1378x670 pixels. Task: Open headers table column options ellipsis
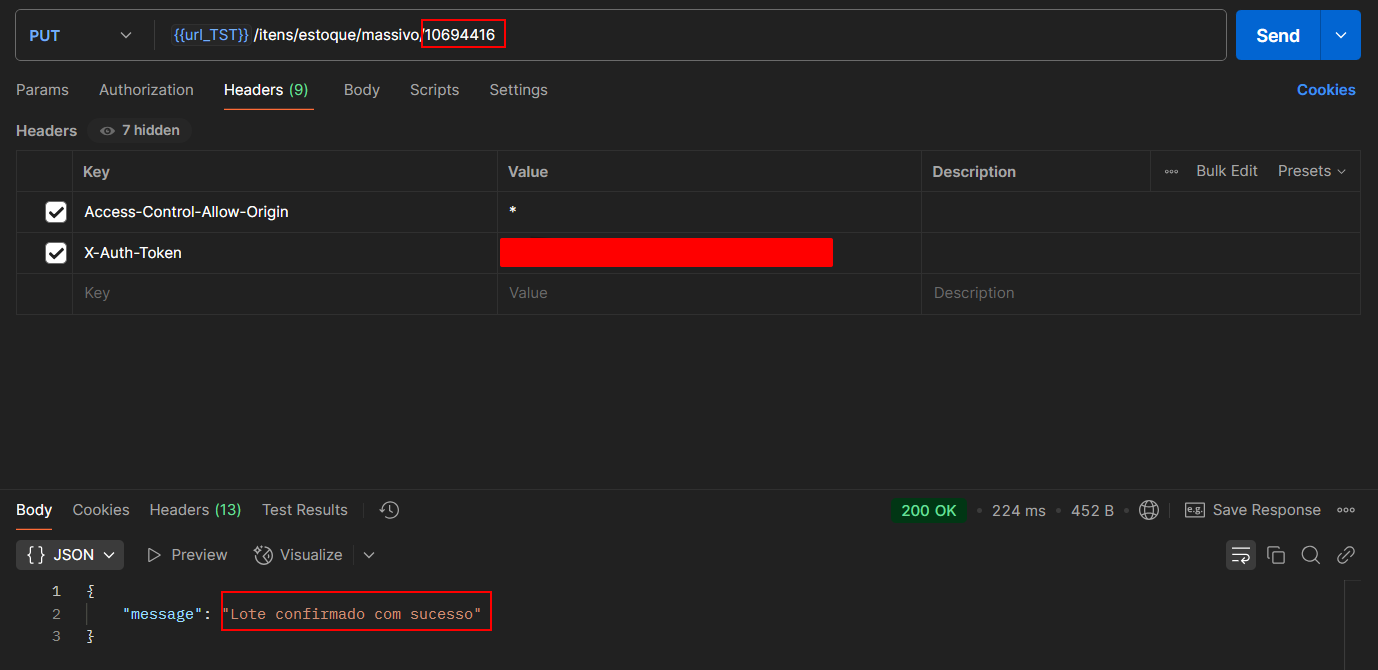[1171, 172]
